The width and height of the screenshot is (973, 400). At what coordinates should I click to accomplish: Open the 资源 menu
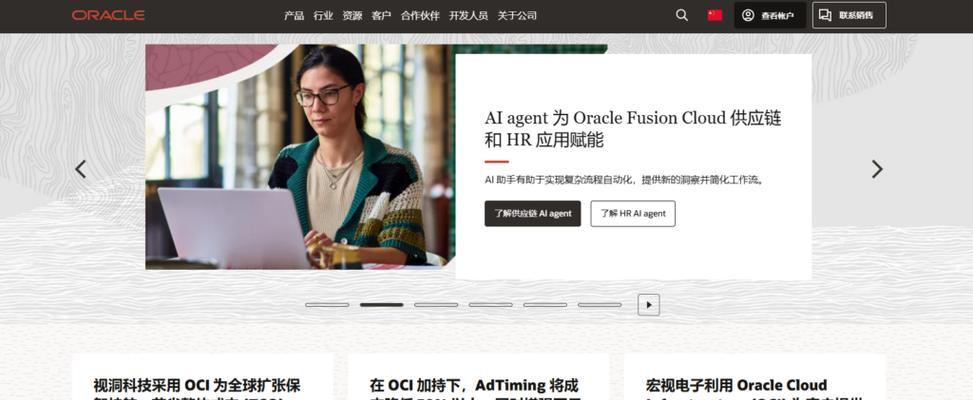(352, 16)
